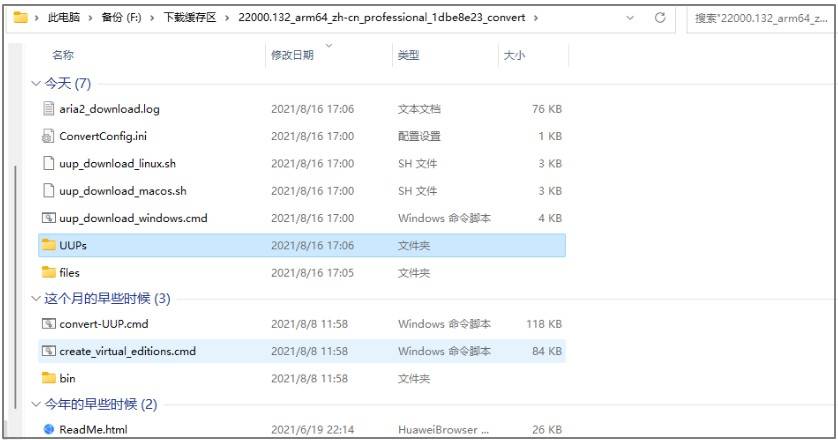Click the 配置设置 type of ConvertConfig.ini
Image resolution: width=838 pixels, height=440 pixels.
coord(419,136)
